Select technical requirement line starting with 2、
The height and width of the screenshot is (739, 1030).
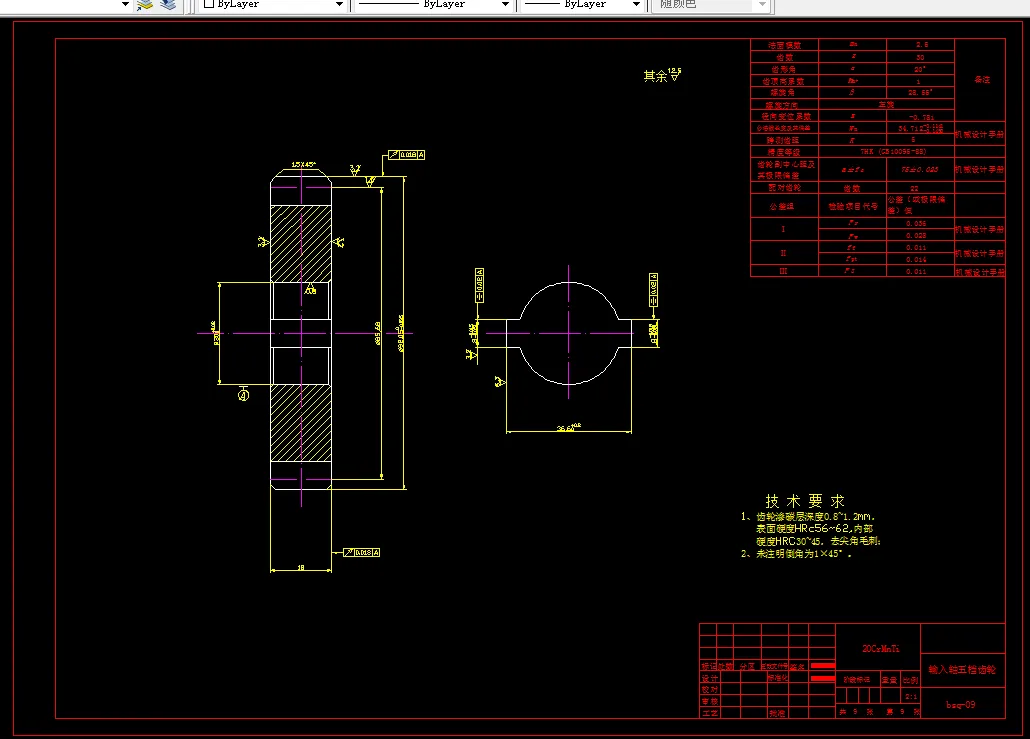click(796, 554)
